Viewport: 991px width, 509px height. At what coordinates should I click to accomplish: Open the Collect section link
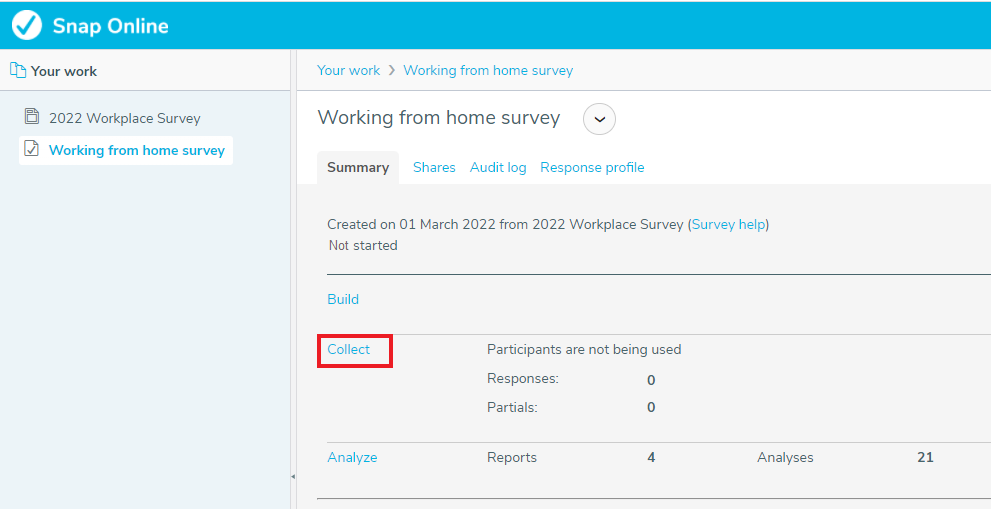tap(349, 350)
